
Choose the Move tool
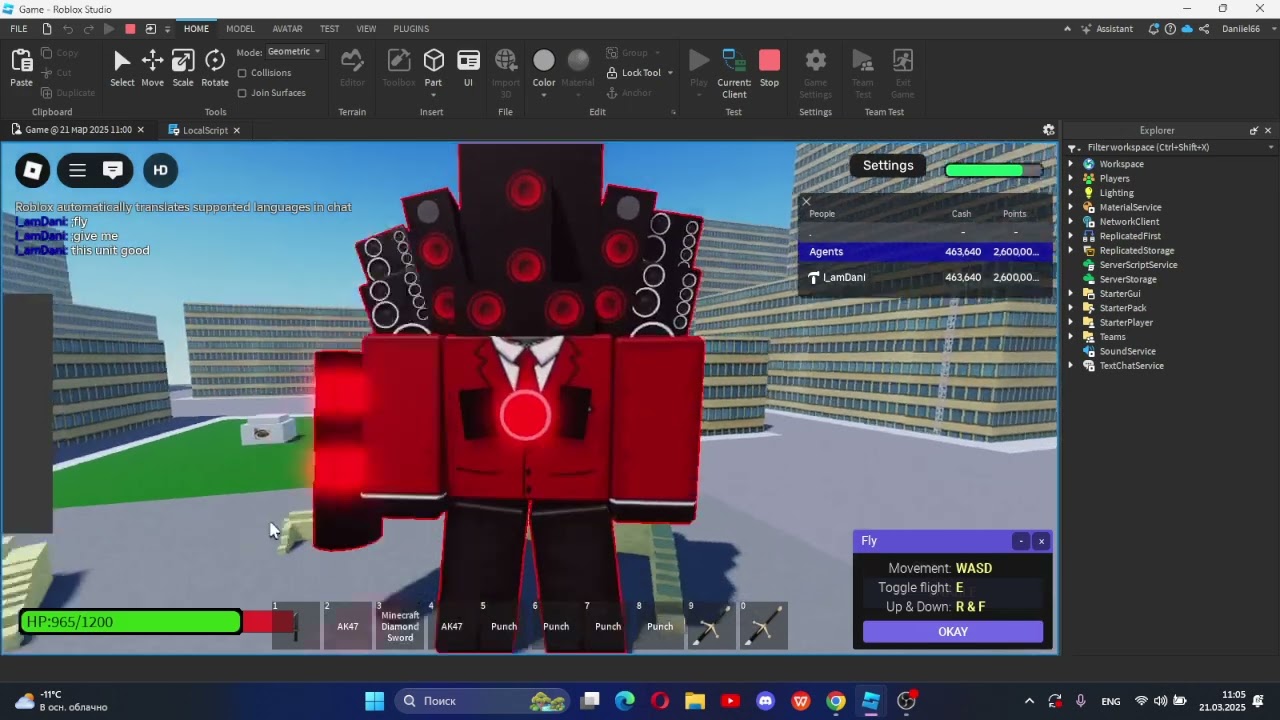click(152, 68)
